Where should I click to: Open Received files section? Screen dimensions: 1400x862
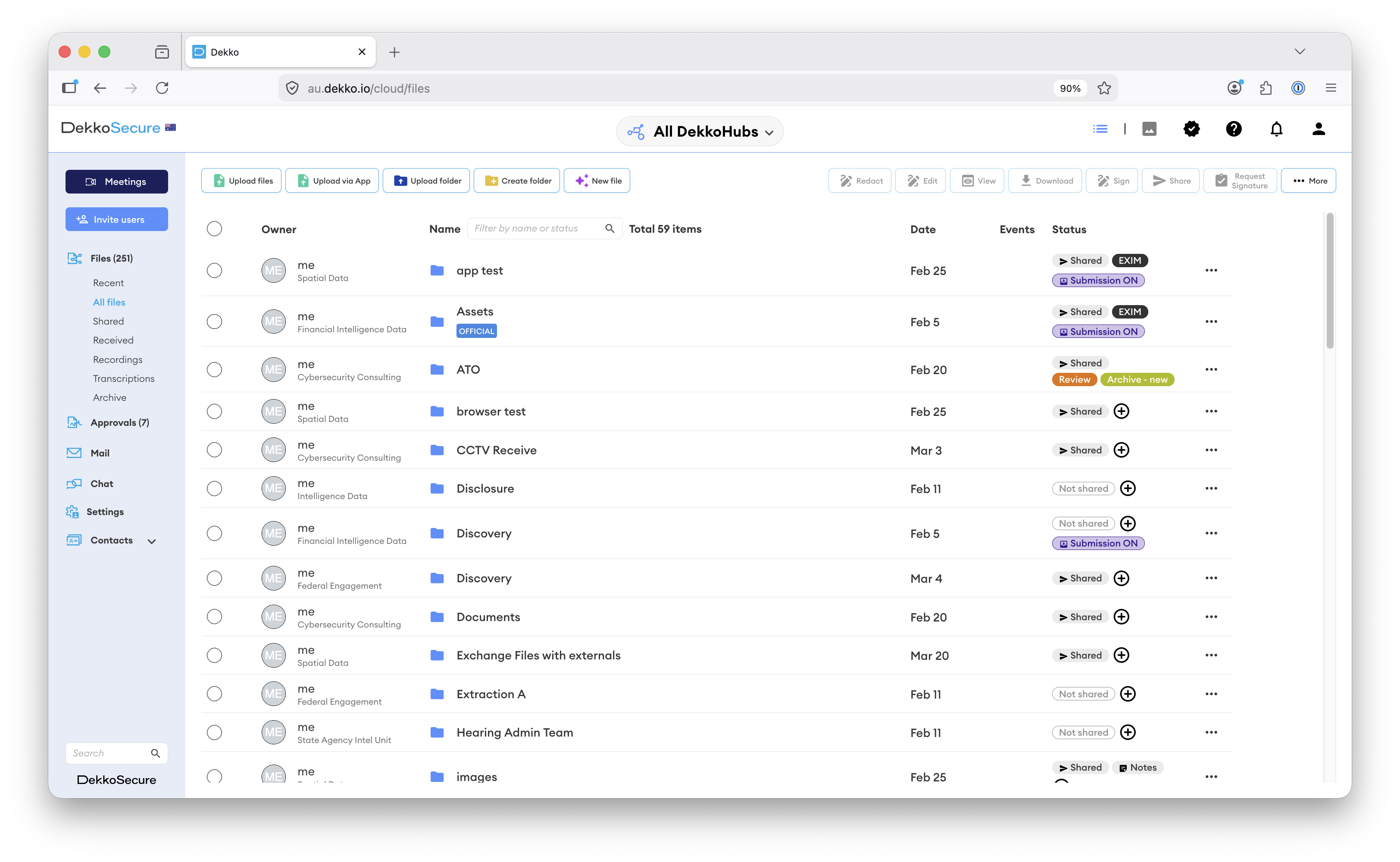[113, 340]
